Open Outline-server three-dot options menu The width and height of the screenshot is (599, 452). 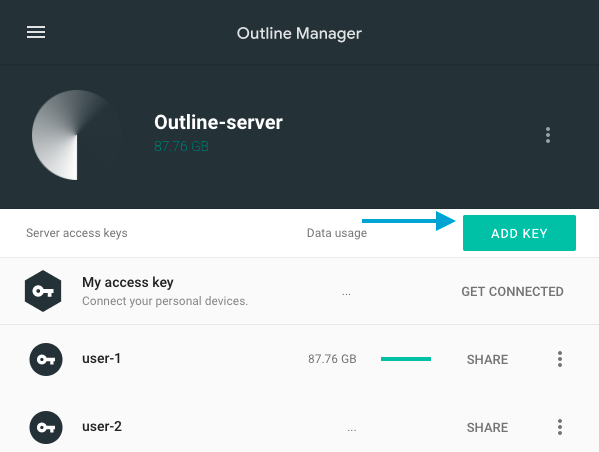coord(548,135)
